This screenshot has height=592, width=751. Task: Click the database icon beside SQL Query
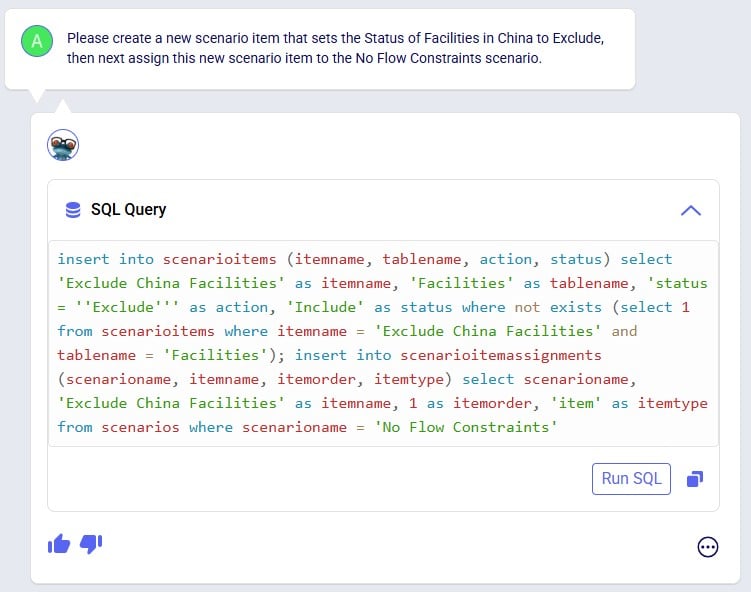point(73,210)
